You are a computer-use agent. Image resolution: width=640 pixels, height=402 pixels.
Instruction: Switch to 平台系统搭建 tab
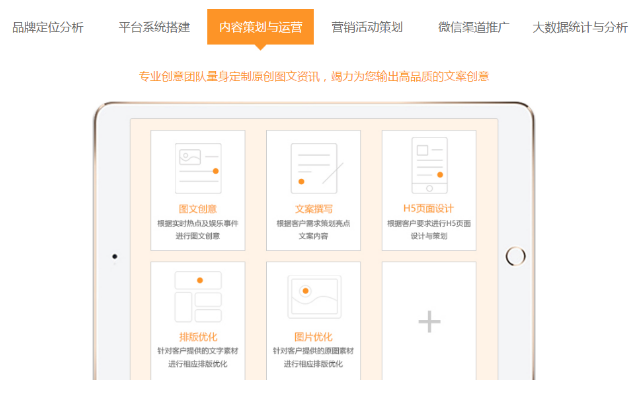point(154,27)
